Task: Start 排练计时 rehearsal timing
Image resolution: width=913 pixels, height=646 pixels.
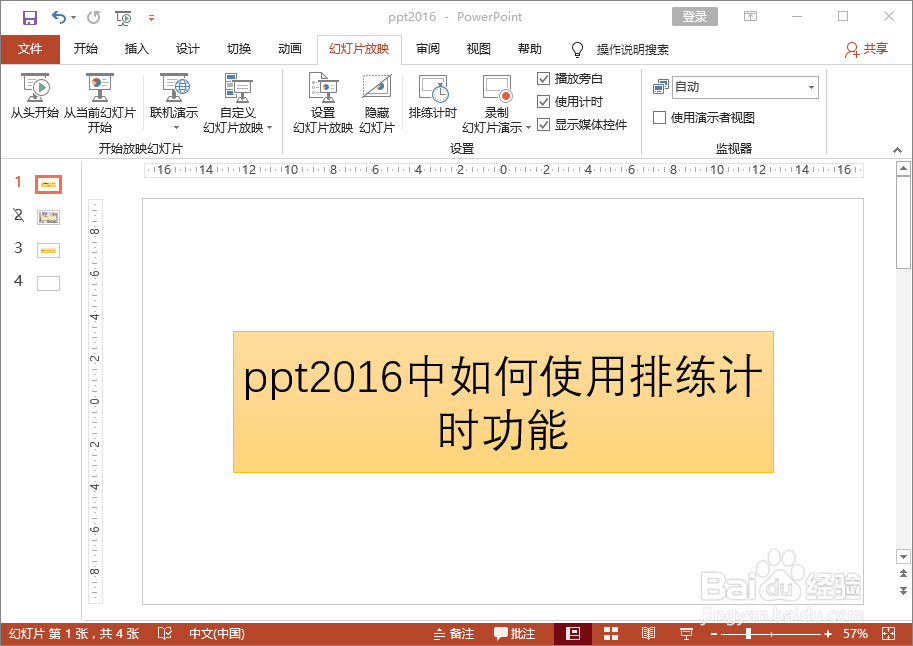Action: (433, 97)
